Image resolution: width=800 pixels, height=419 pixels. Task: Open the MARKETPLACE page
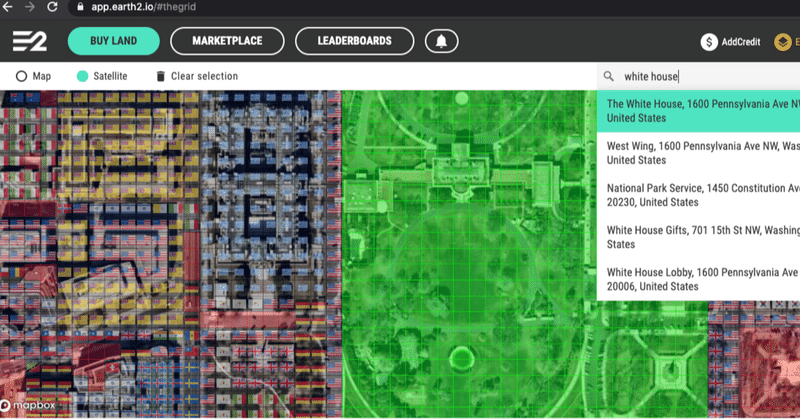point(227,41)
